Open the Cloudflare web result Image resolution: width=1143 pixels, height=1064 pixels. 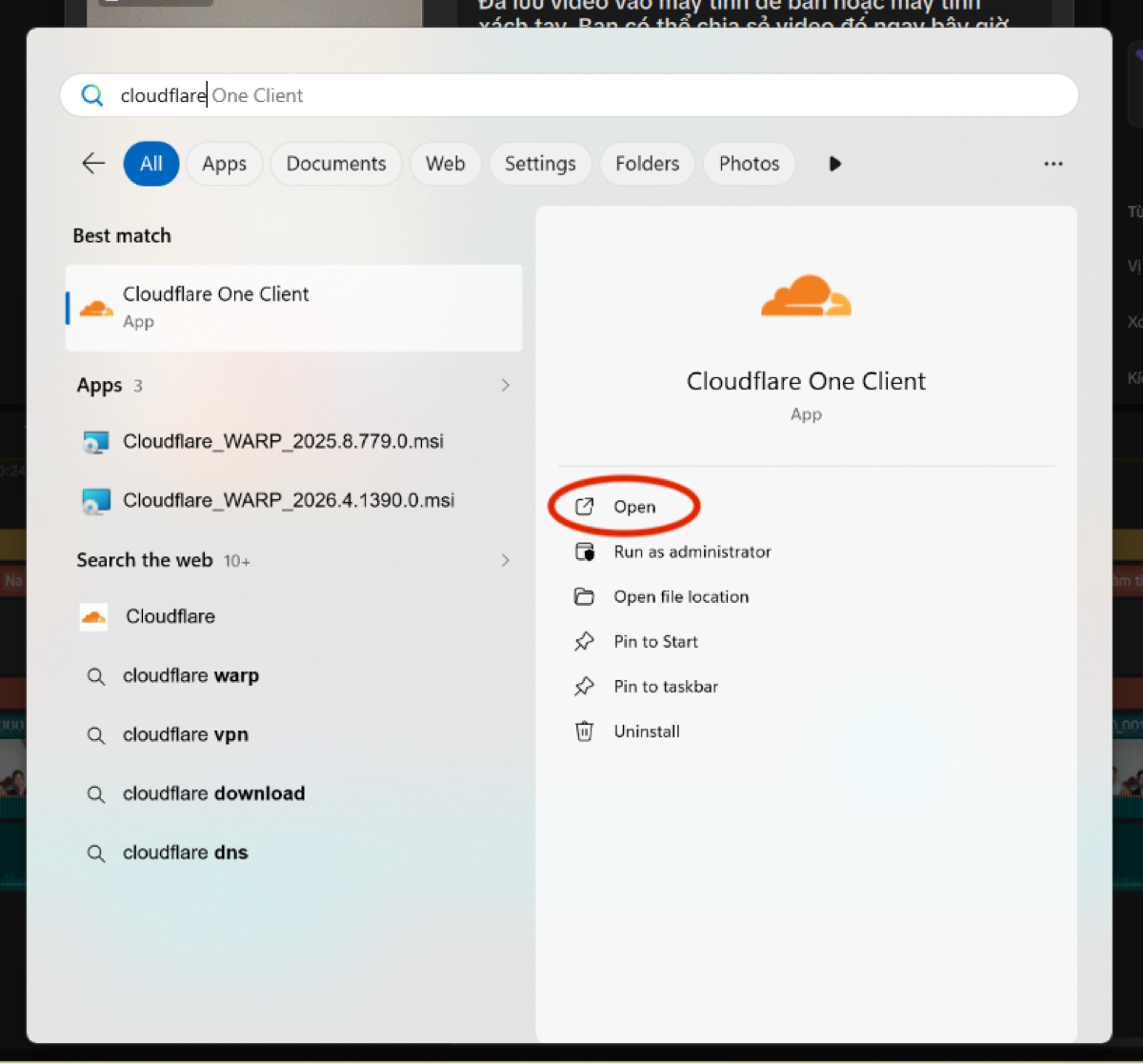(x=293, y=617)
